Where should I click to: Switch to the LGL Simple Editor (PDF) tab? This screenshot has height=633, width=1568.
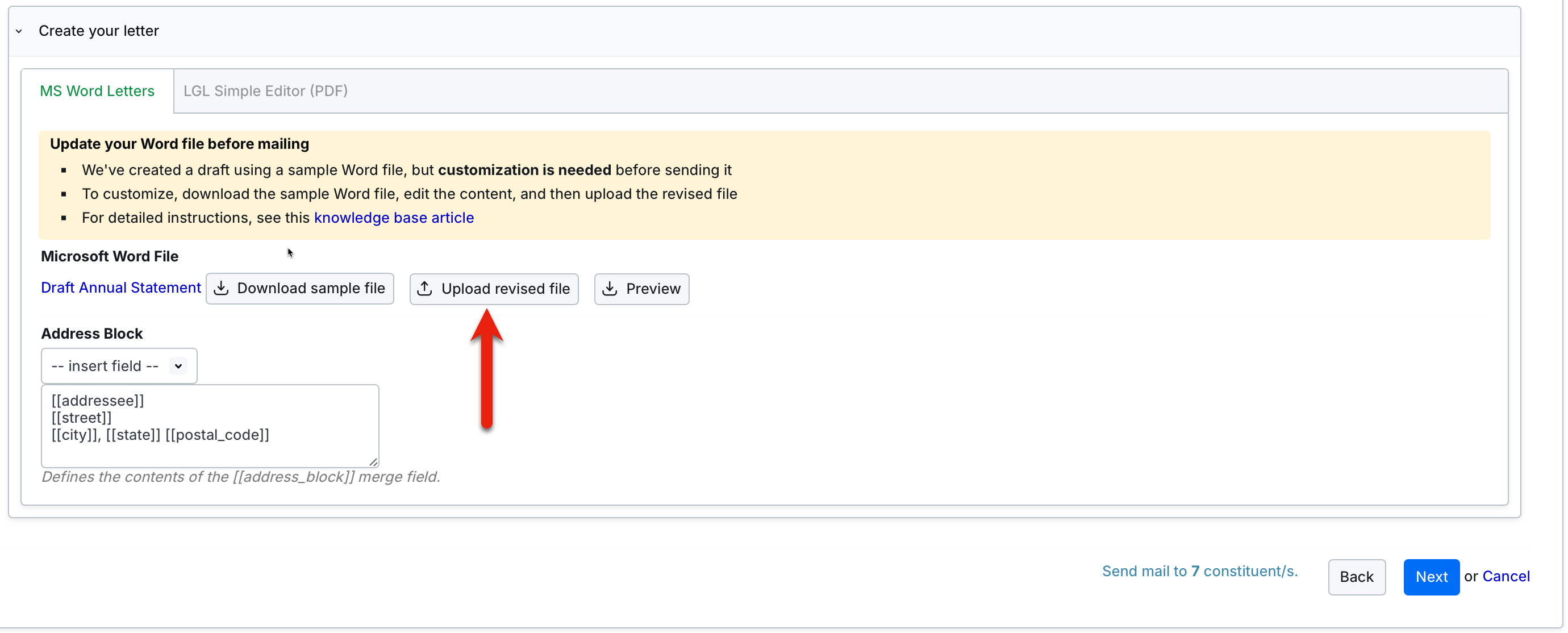click(x=265, y=91)
